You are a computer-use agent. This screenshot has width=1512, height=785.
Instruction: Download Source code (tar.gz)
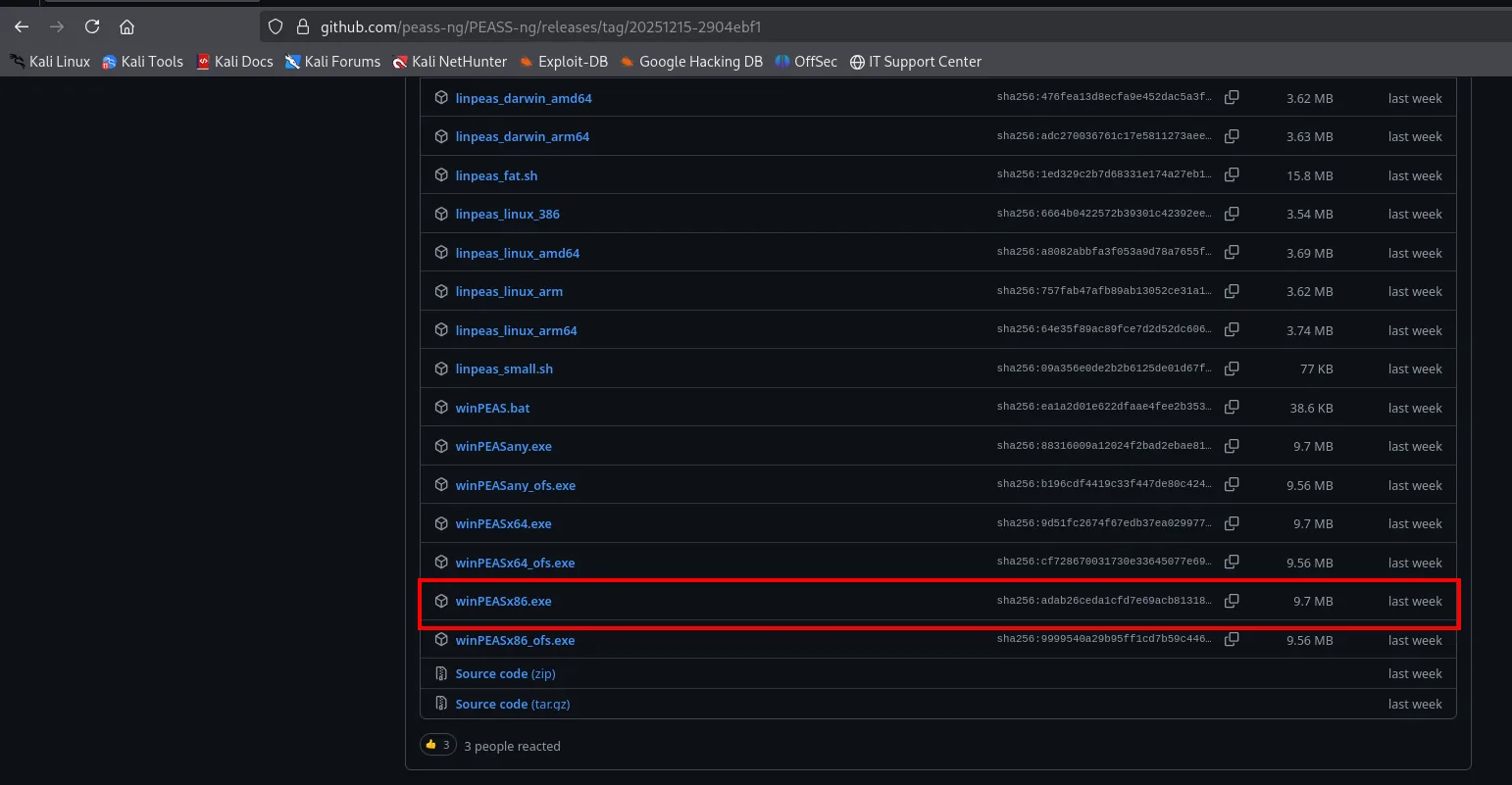tap(512, 704)
